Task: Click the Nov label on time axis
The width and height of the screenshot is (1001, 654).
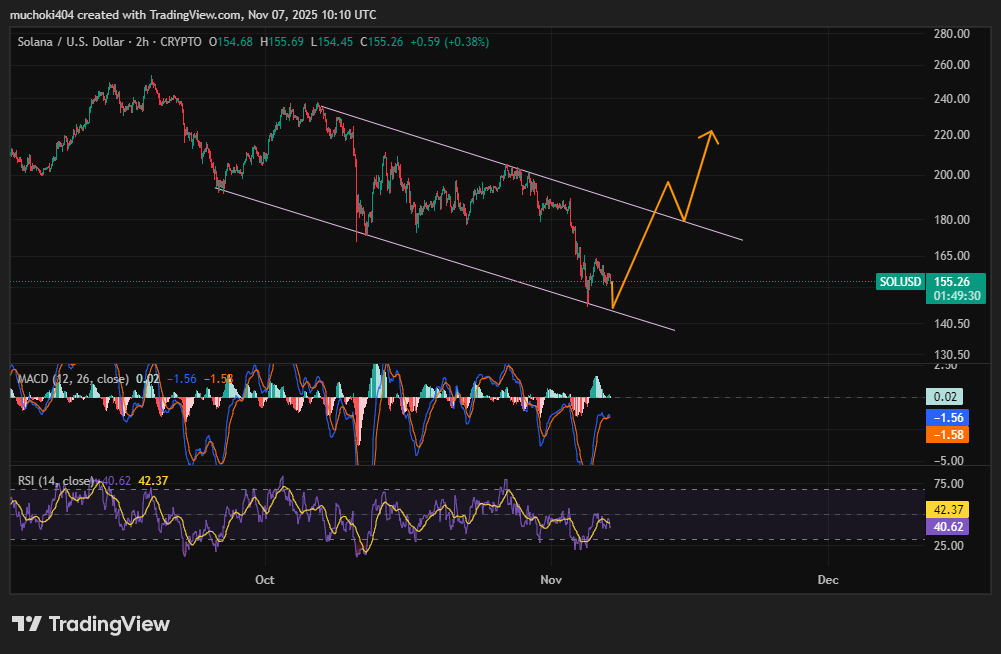Action: [550, 580]
